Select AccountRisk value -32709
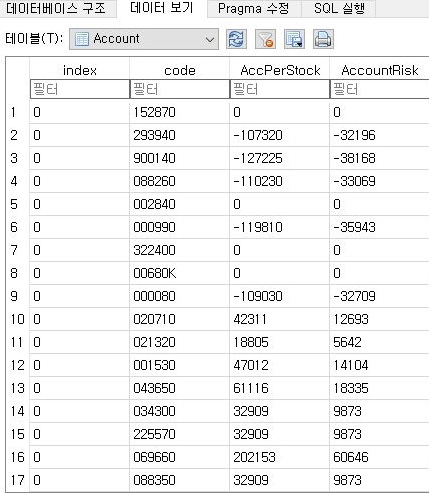Image resolution: width=429 pixels, height=493 pixels. [x=379, y=296]
